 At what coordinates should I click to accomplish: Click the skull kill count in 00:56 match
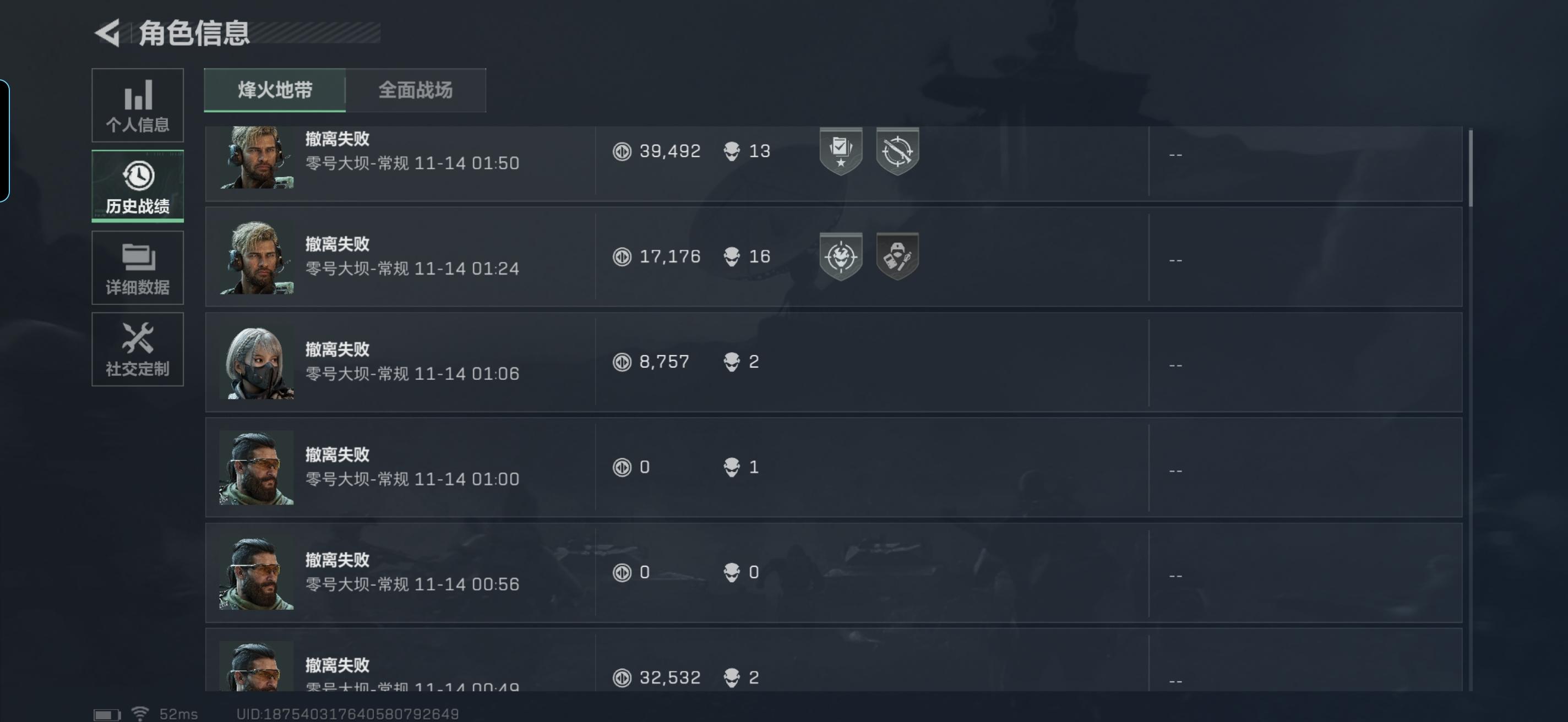click(x=741, y=572)
